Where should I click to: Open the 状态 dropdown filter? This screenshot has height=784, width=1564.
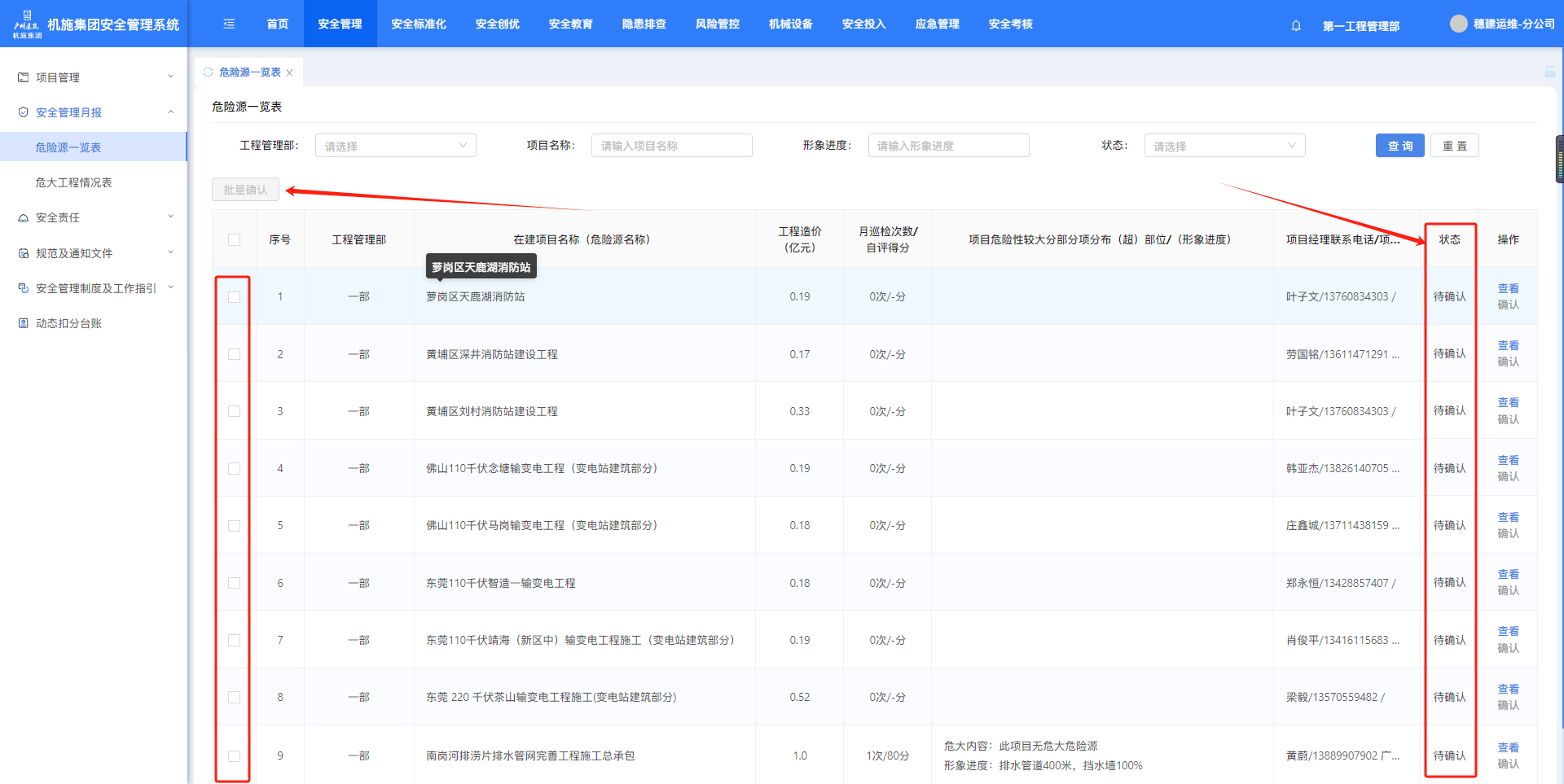(1224, 146)
